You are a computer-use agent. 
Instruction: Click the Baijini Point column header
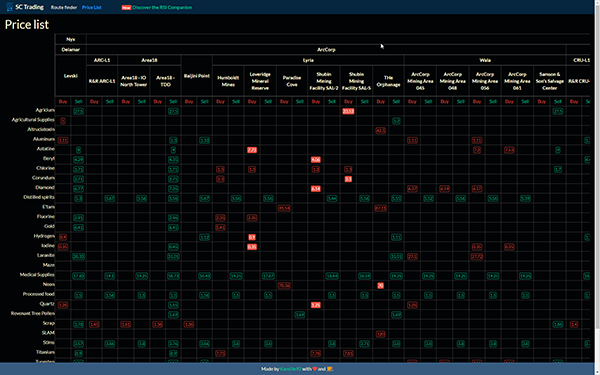pos(197,76)
